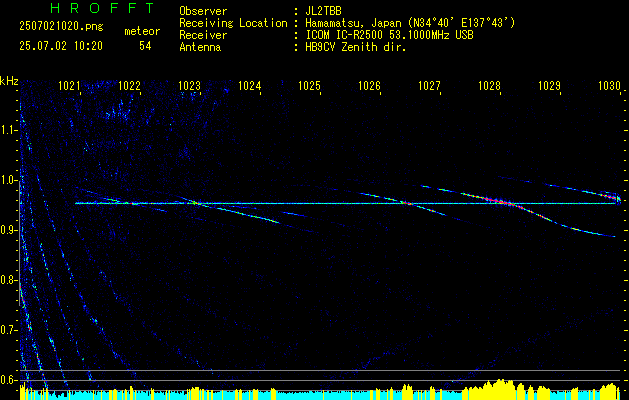Click the timestamp 25.07.02 10:20

(61, 46)
